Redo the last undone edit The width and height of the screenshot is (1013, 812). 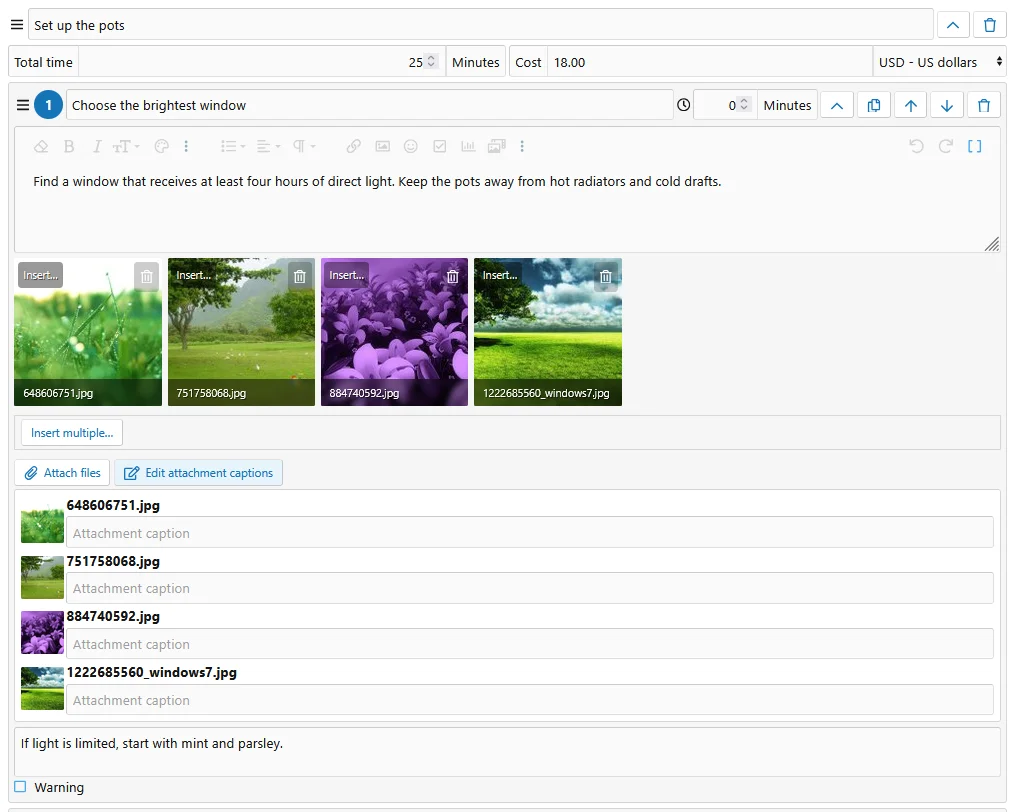(x=946, y=147)
